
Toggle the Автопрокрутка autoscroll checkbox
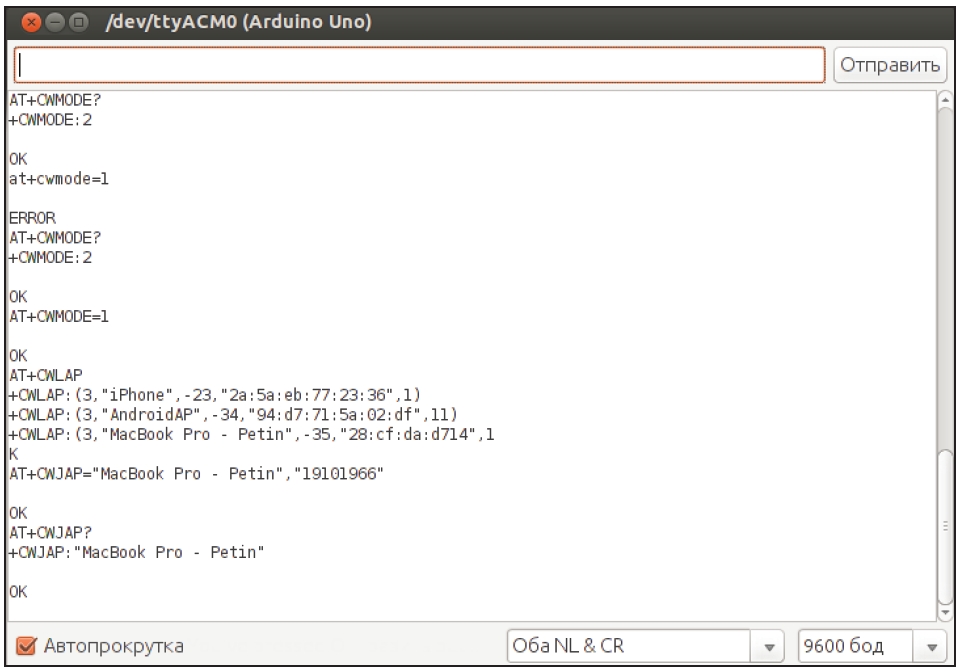(x=26, y=646)
